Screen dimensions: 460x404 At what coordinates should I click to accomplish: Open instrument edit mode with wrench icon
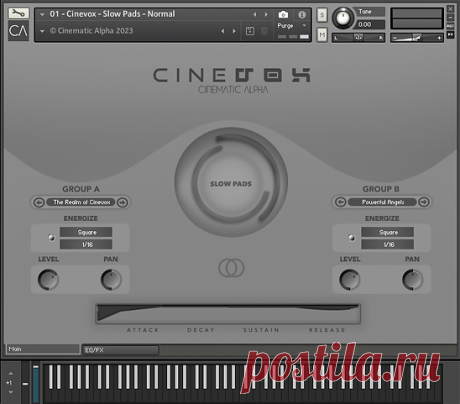[x=18, y=13]
